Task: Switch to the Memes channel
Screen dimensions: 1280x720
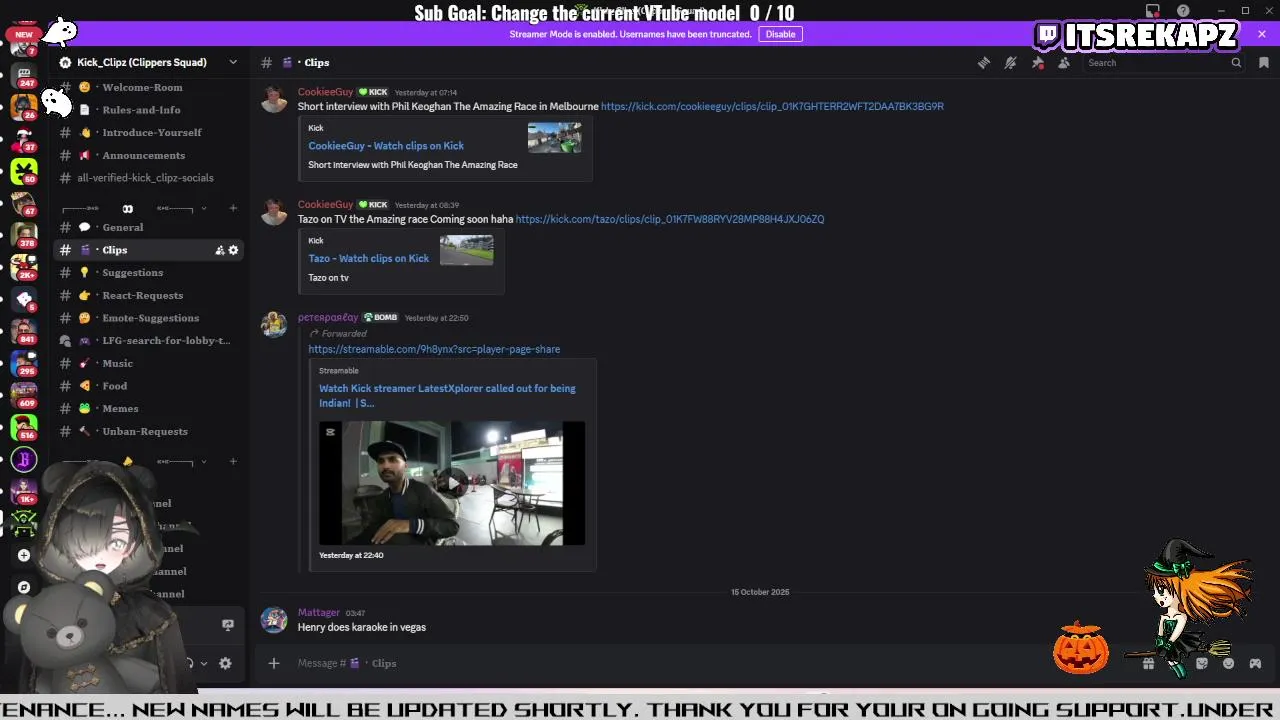Action: click(148, 408)
